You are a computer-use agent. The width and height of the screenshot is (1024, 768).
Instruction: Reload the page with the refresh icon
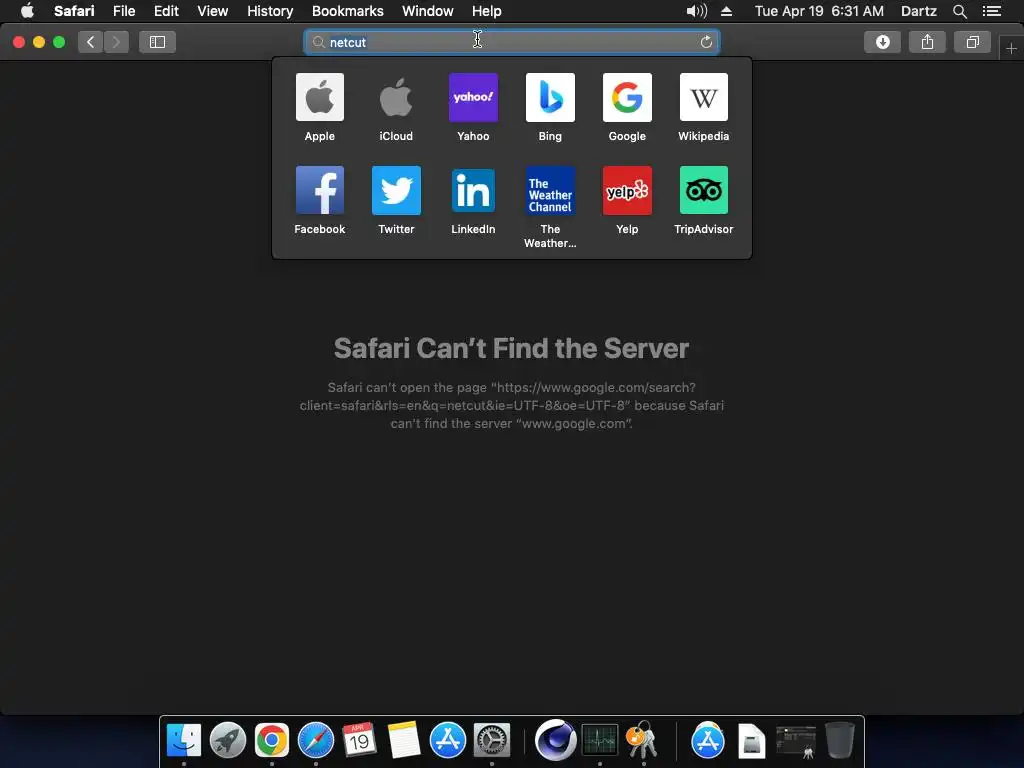pyautogui.click(x=706, y=42)
